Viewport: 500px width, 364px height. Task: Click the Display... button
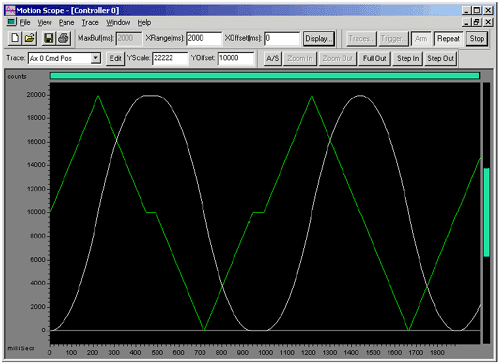coord(318,39)
